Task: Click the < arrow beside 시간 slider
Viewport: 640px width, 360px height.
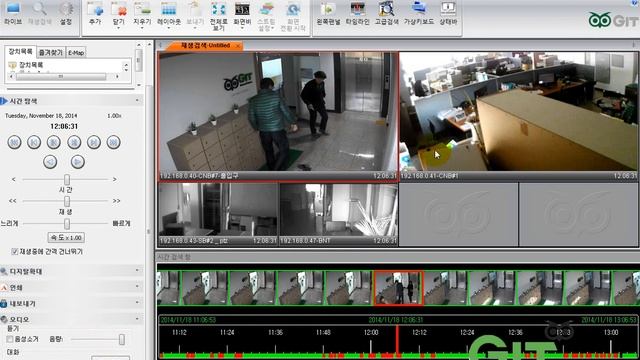Action: pyautogui.click(x=14, y=179)
